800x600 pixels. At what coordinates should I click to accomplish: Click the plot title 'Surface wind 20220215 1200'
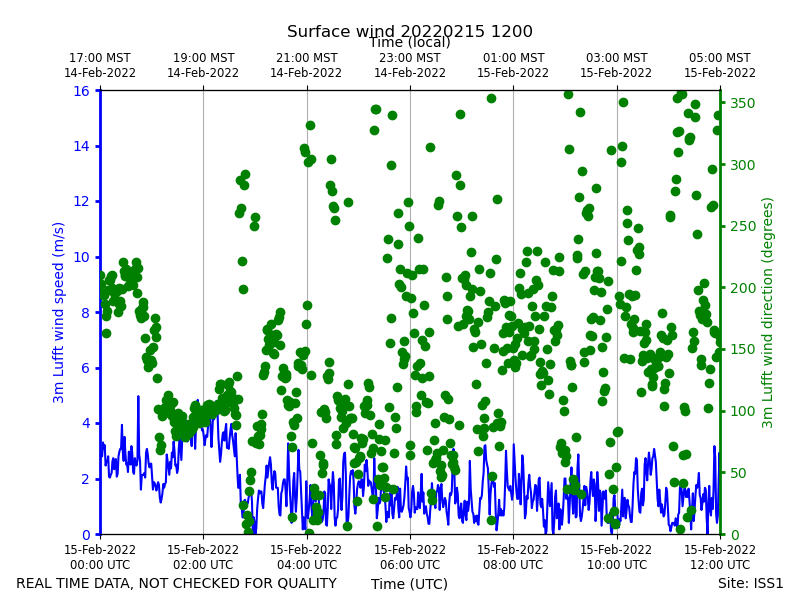(x=410, y=31)
